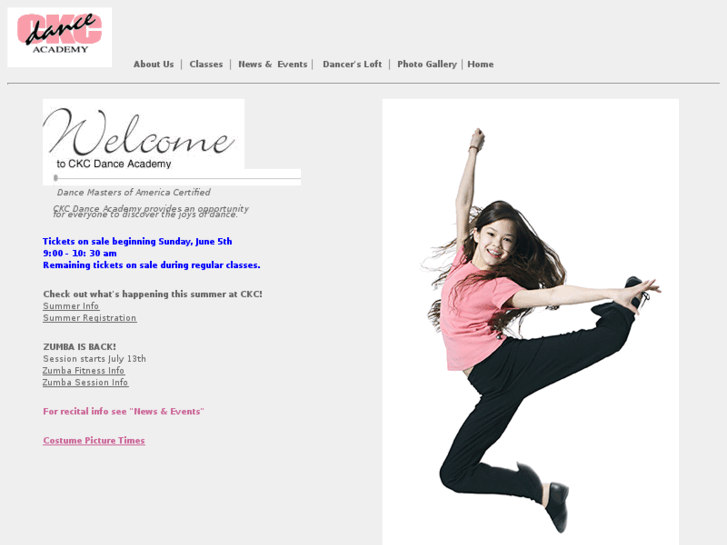Image resolution: width=727 pixels, height=545 pixels.
Task: Click 'Remaining tickets on sale during regular classes.'
Action: 152,265
